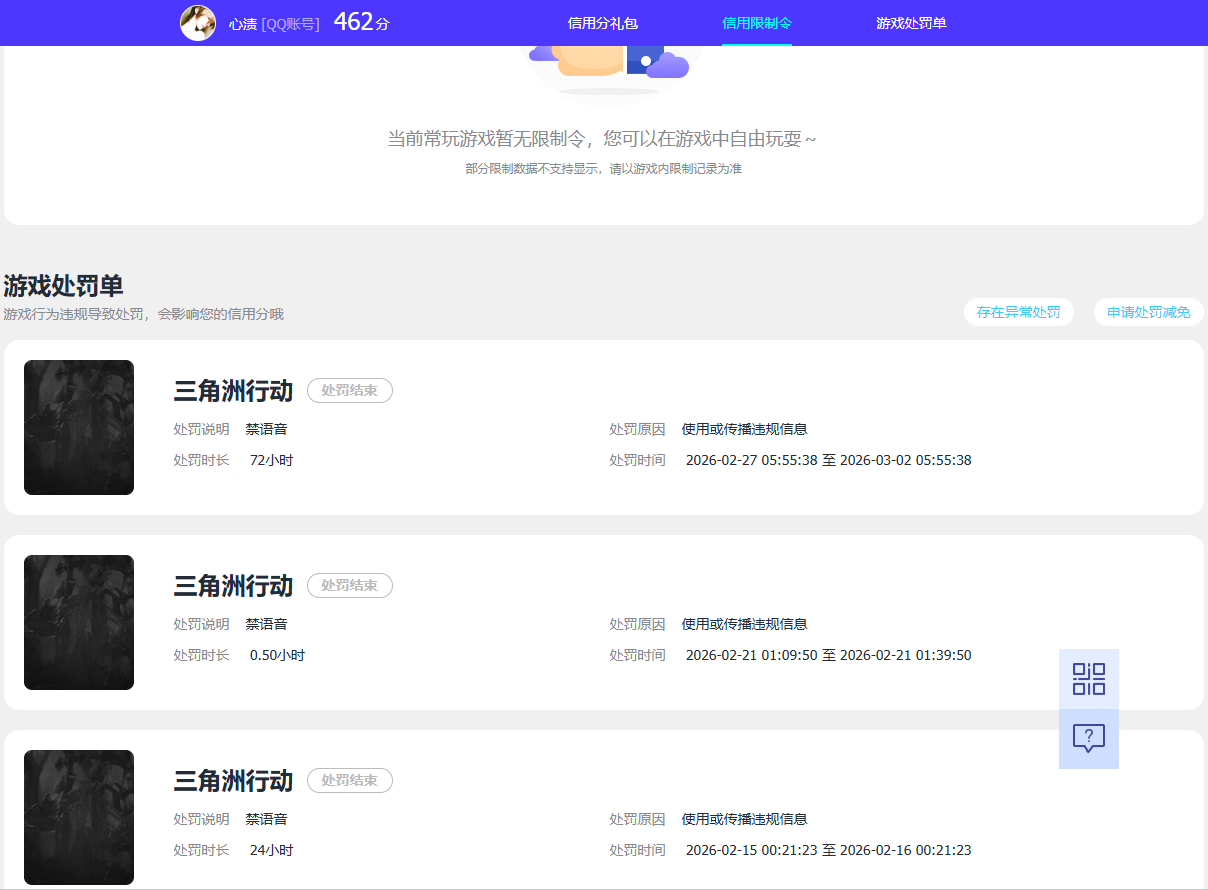Click 禁语音 description in the 24小时 card

pos(267,819)
